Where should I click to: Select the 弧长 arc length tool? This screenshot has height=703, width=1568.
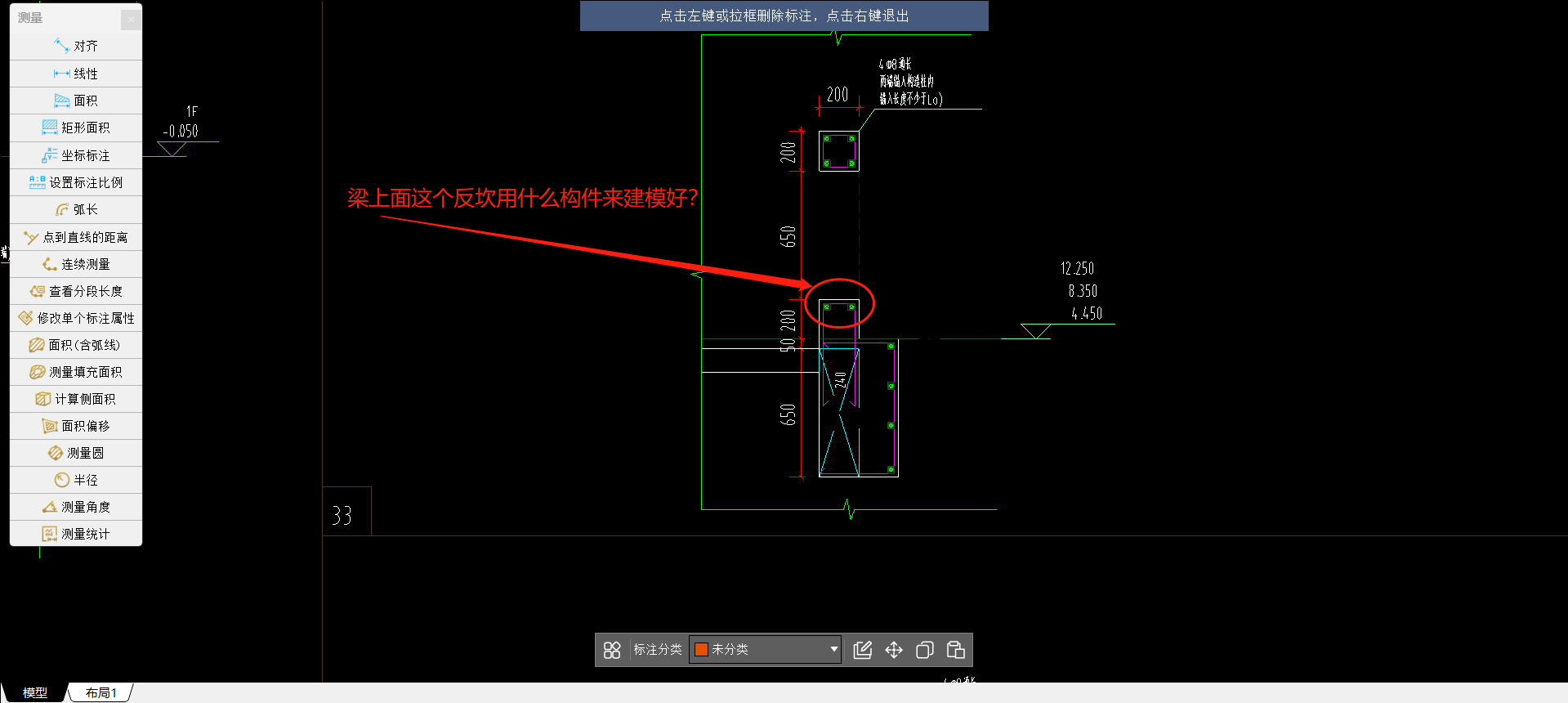coord(76,209)
